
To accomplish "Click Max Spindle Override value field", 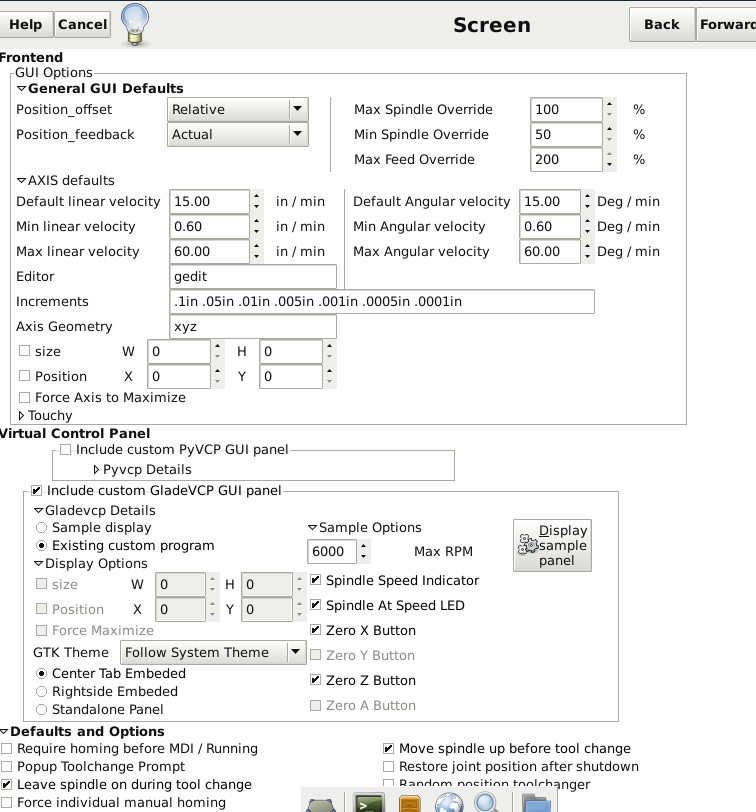I will [566, 109].
